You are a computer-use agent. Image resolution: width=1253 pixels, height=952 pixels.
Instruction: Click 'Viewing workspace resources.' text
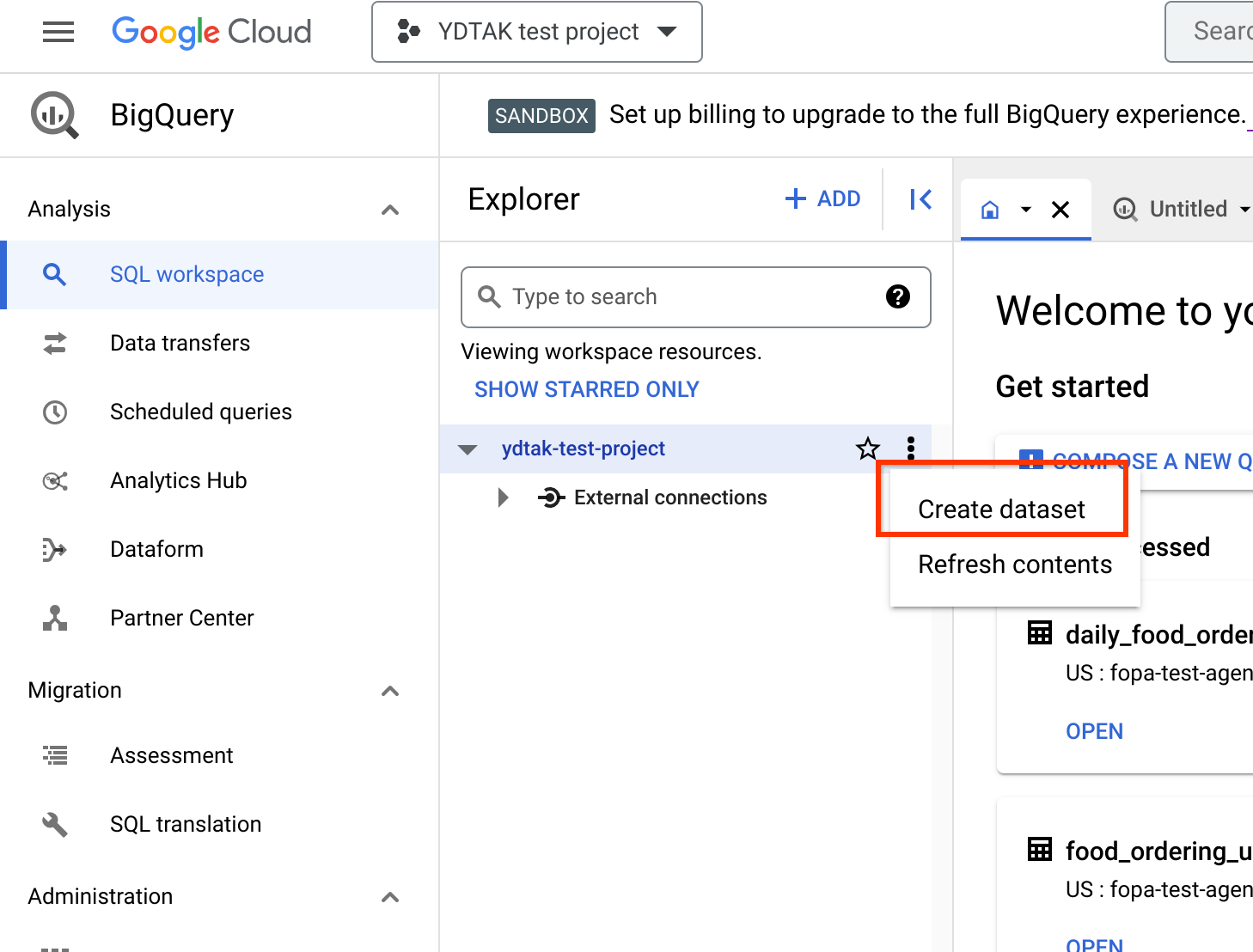point(611,351)
